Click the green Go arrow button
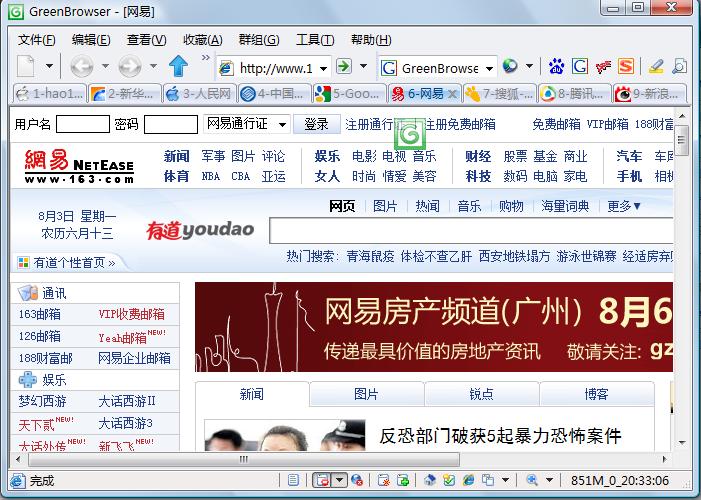The width and height of the screenshot is (701, 500). 344,66
